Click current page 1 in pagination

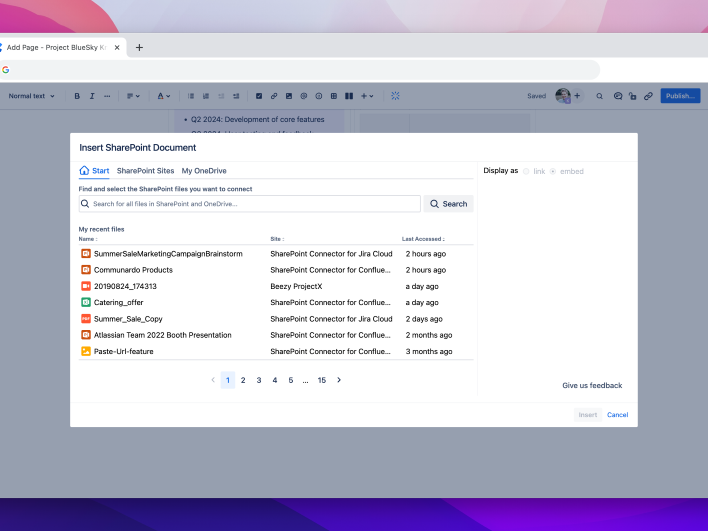[x=228, y=380]
